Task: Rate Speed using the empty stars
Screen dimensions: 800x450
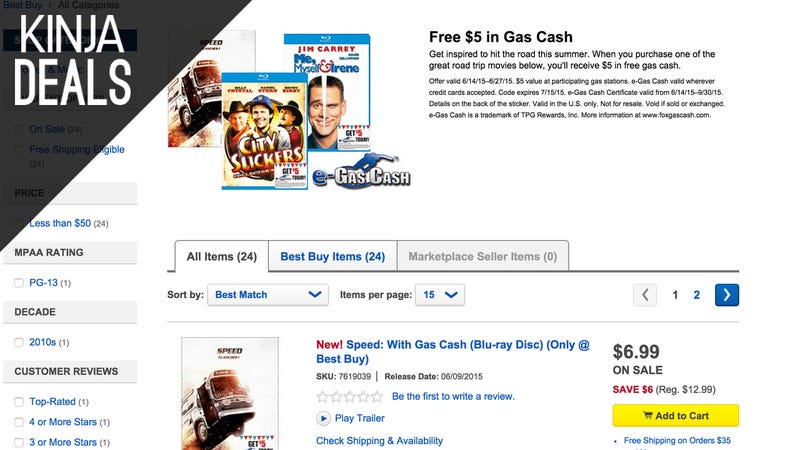Action: (349, 396)
